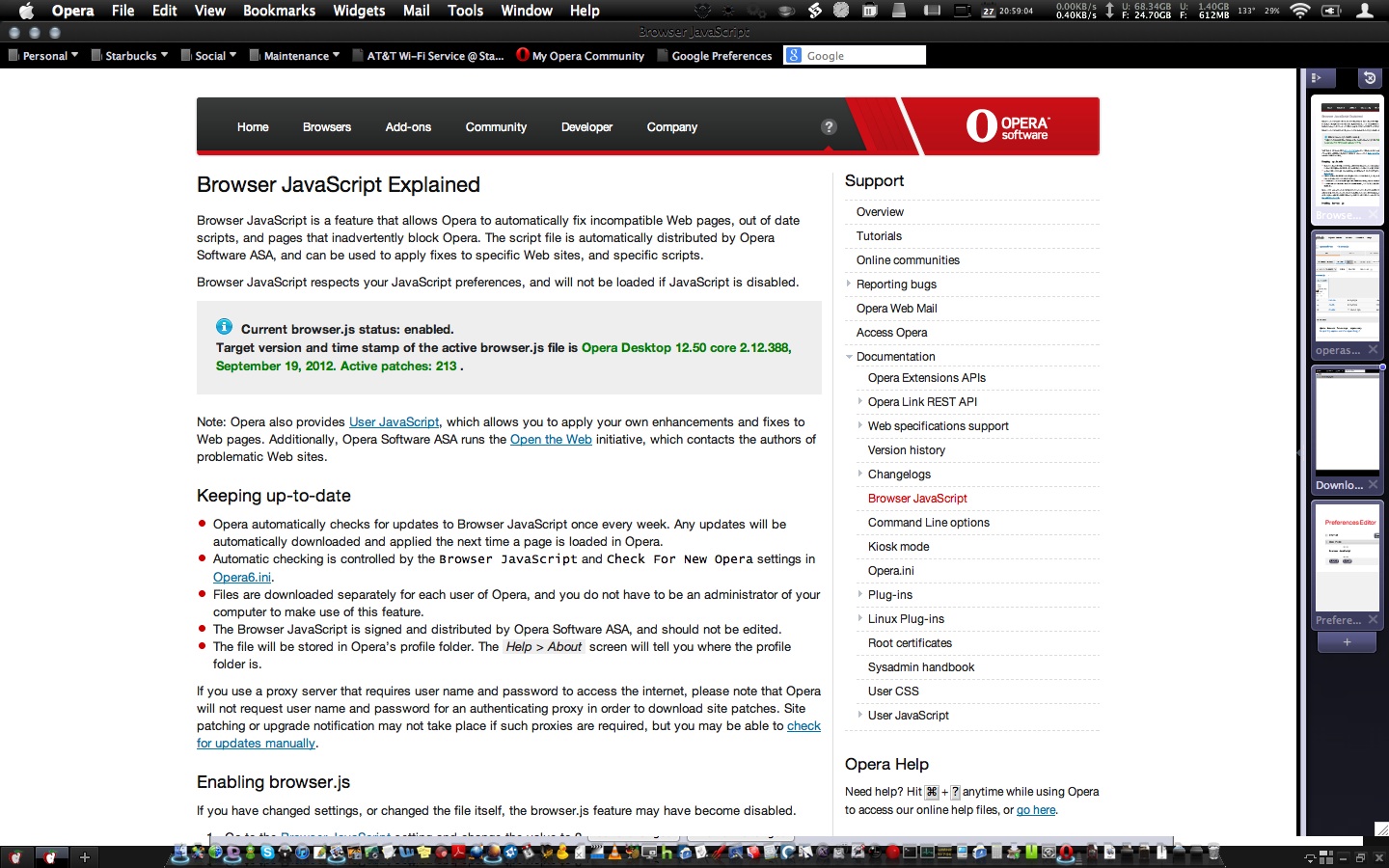This screenshot has height=868, width=1389.
Task: Open the Help menu in the menu bar
Action: [585, 11]
